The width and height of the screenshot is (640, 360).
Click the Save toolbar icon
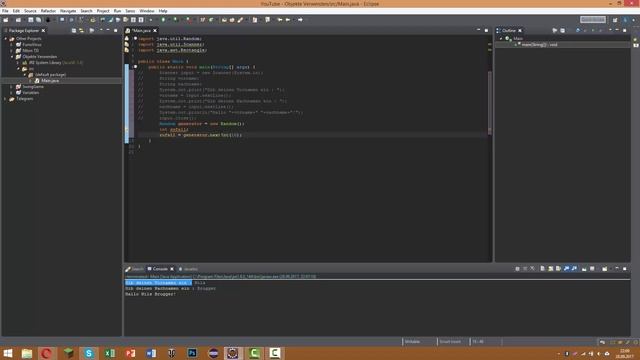point(31,20)
